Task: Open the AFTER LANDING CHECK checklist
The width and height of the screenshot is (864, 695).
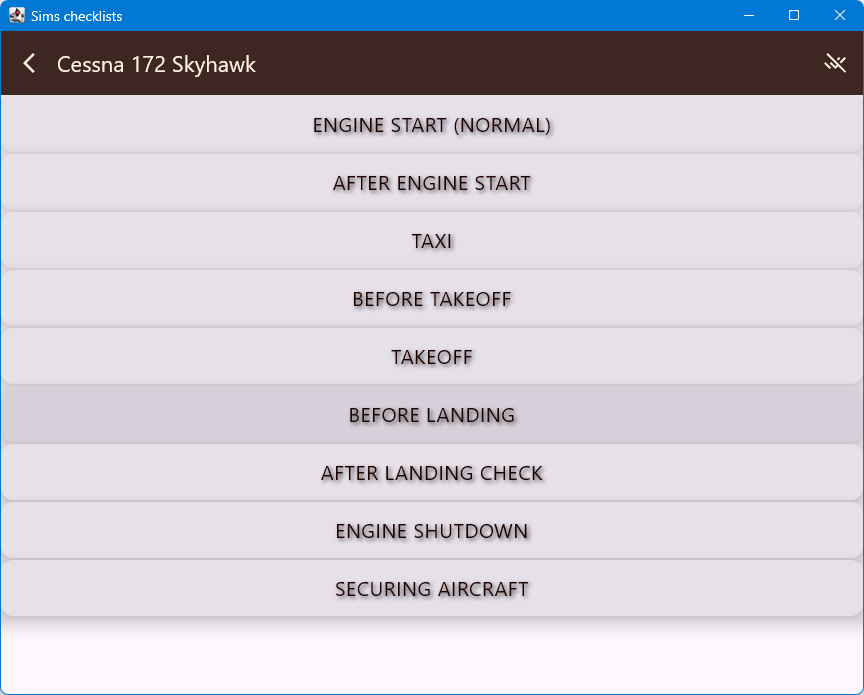Action: click(x=432, y=473)
